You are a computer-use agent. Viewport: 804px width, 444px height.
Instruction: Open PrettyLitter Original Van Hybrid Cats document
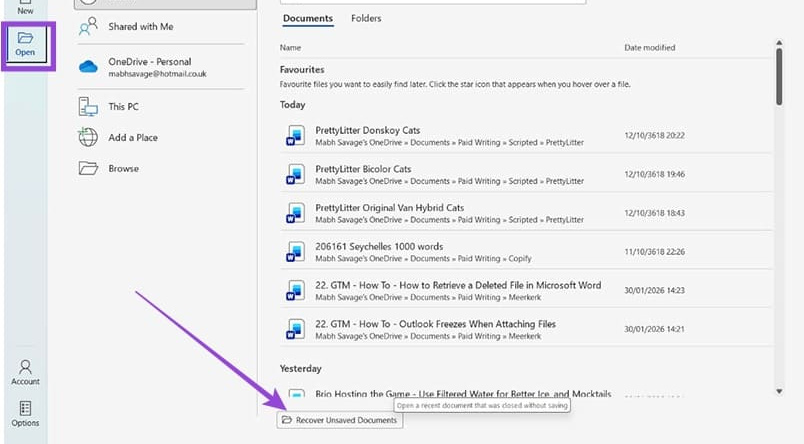click(x=526, y=213)
